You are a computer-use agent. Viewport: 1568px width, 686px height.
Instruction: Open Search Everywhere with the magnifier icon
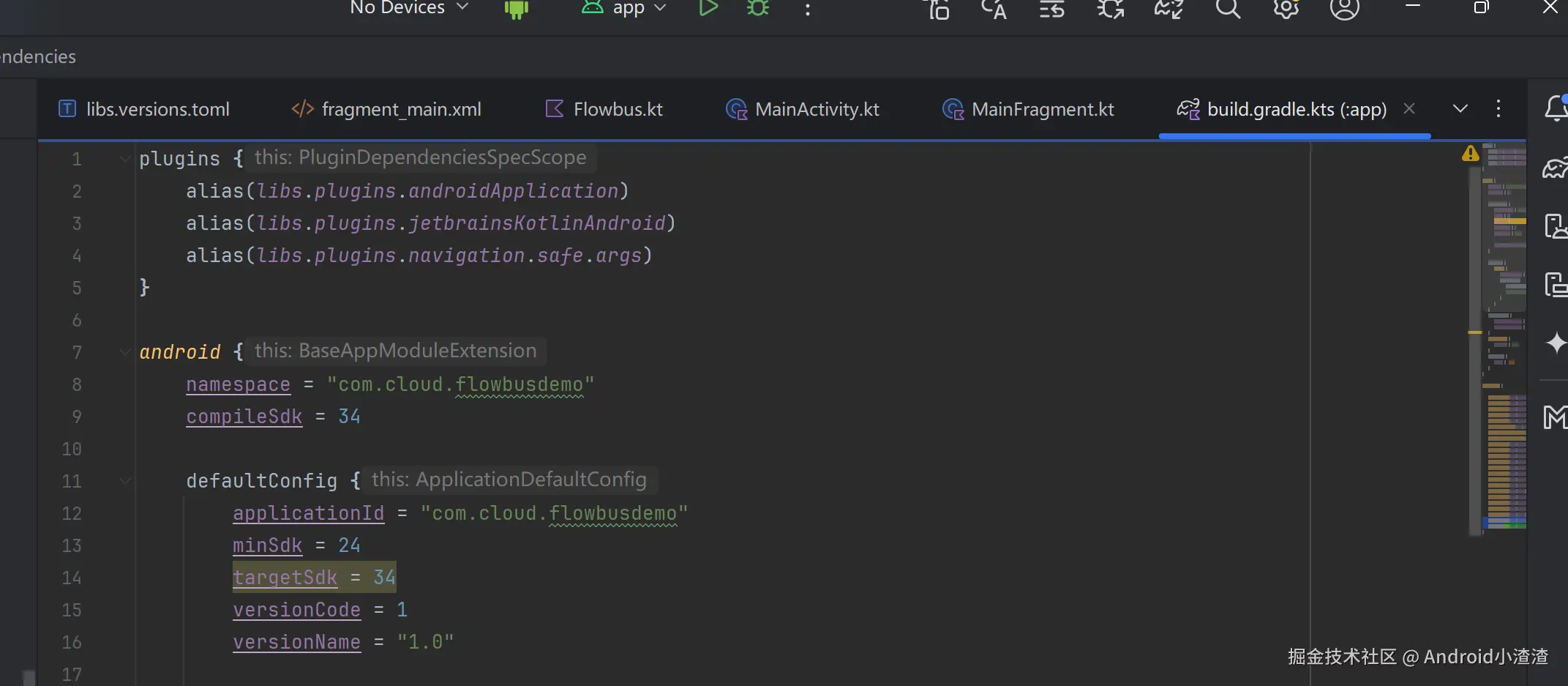pos(1228,9)
